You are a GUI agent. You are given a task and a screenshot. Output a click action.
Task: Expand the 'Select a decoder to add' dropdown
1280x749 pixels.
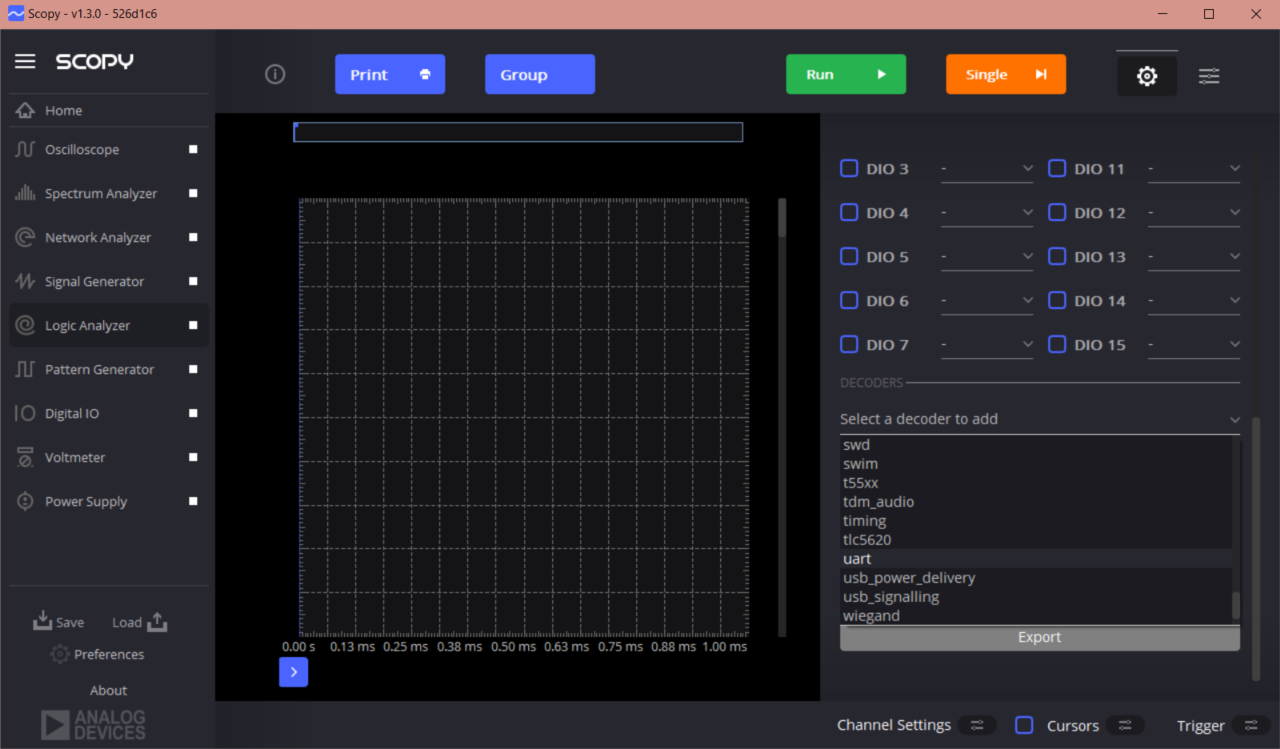tap(1039, 418)
